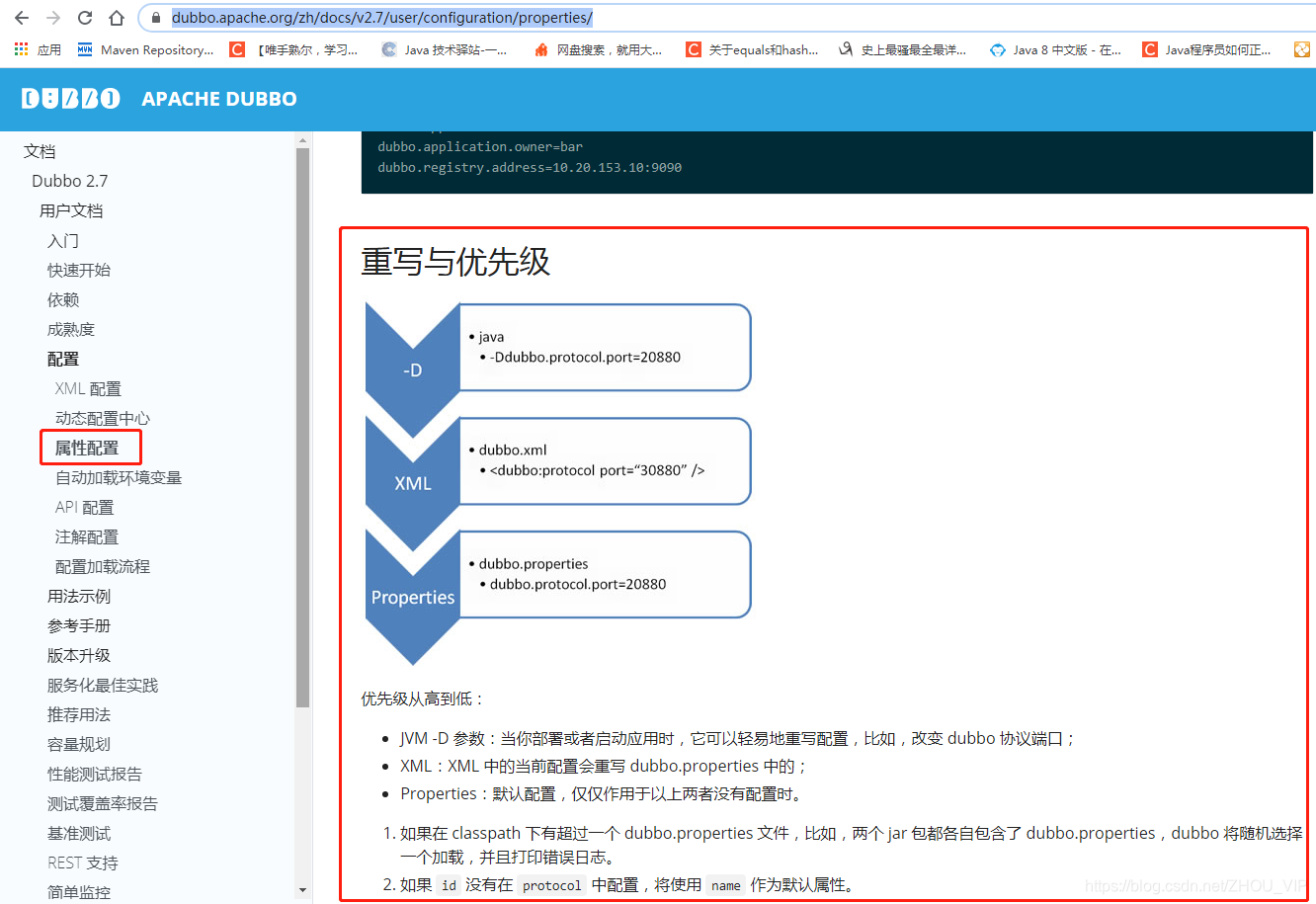The image size is (1316, 904).
Task: Go forward to the next page
Action: coord(53,18)
